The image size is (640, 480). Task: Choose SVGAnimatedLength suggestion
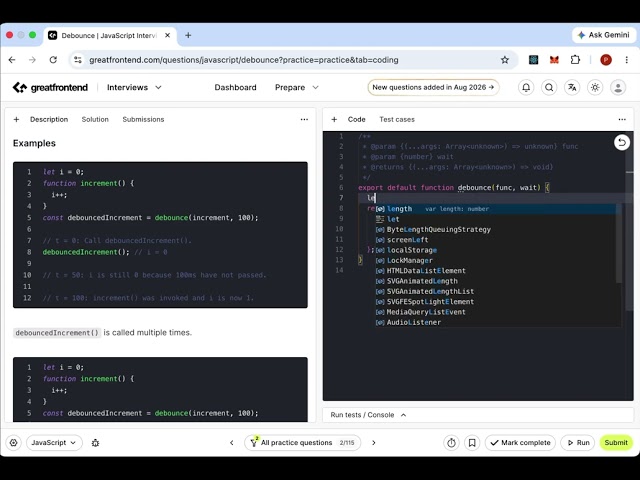pyautogui.click(x=498, y=281)
